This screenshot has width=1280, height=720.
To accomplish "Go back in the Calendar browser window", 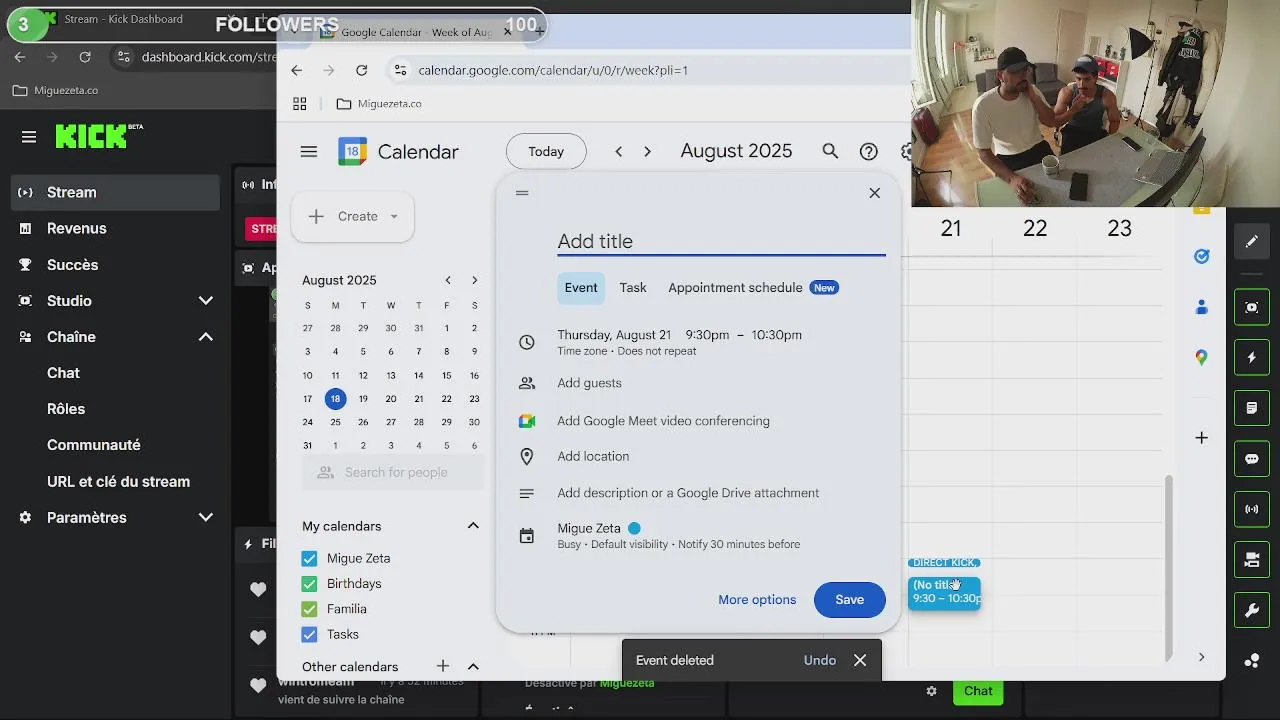I will (296, 70).
